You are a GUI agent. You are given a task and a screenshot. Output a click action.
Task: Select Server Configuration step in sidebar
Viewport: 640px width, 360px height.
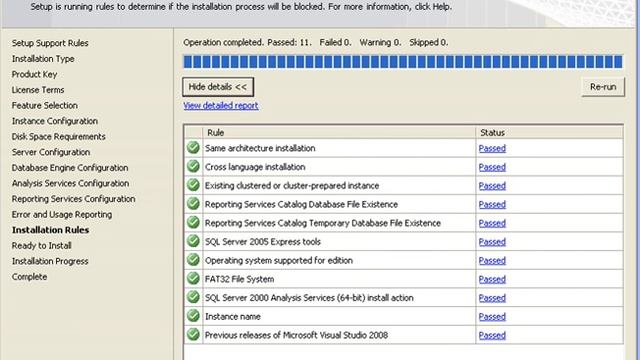pos(51,152)
